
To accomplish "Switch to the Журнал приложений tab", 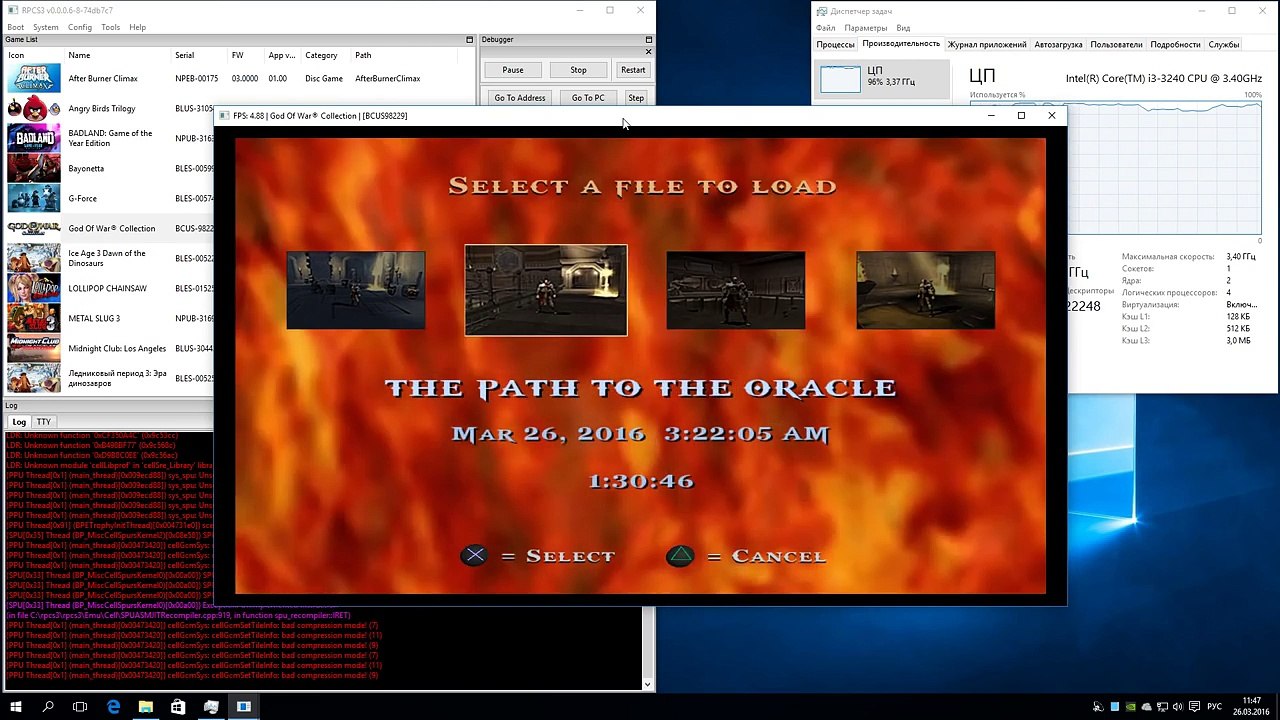I will click(x=987, y=45).
